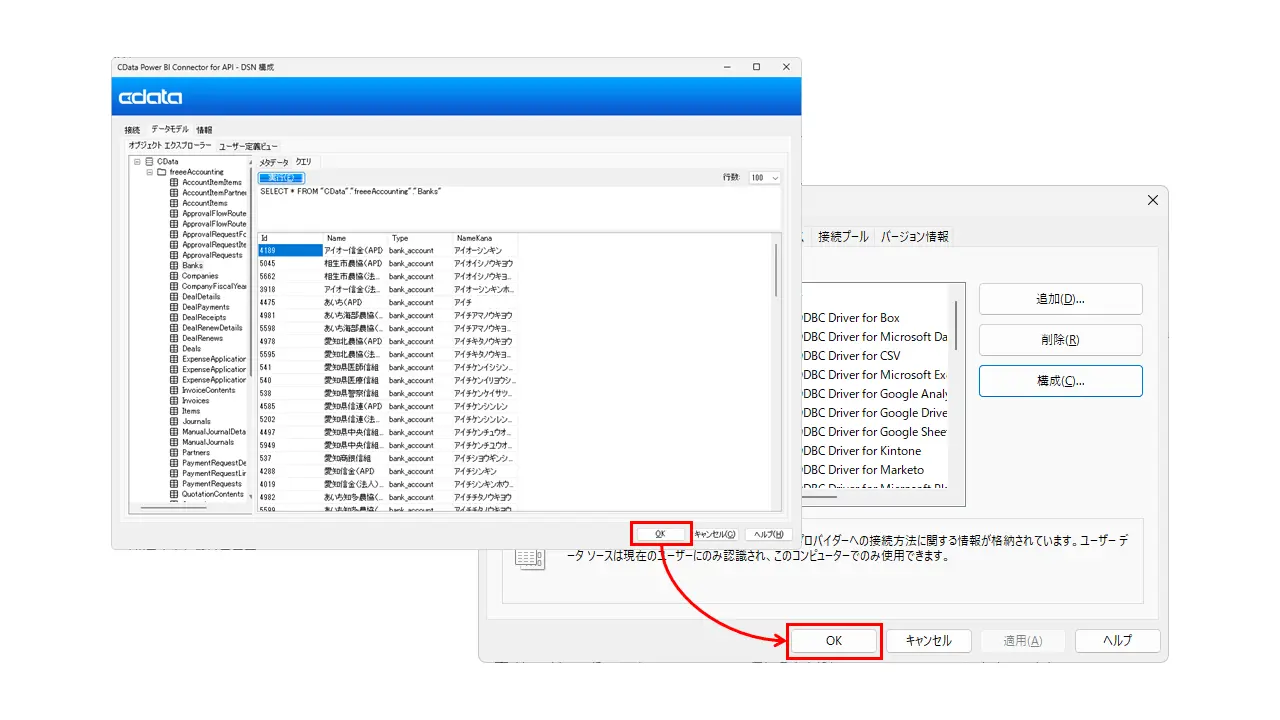Click into the SQL query text box
The image size is (1280, 720).
click(518, 207)
